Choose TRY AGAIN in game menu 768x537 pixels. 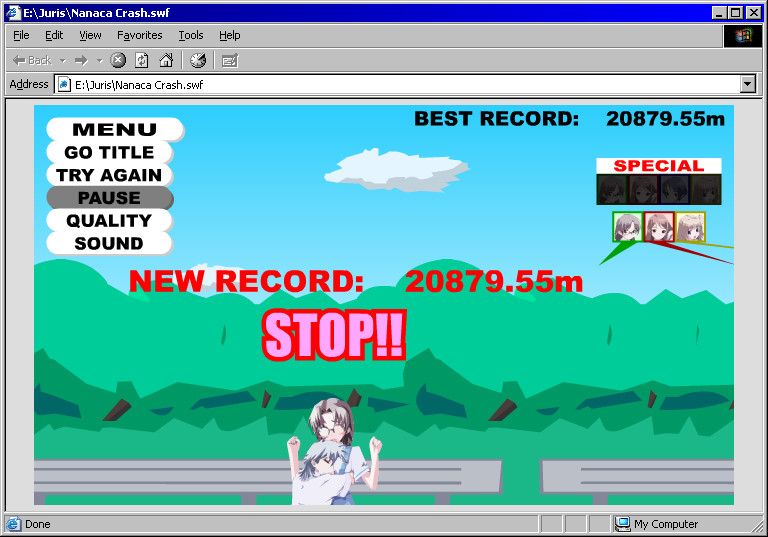click(x=109, y=175)
